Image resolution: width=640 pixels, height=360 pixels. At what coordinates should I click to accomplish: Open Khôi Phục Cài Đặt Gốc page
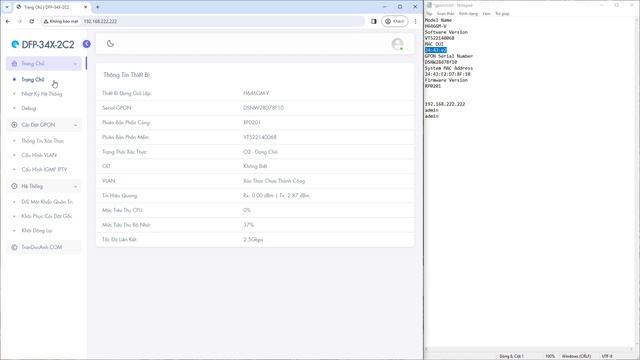click(x=47, y=216)
